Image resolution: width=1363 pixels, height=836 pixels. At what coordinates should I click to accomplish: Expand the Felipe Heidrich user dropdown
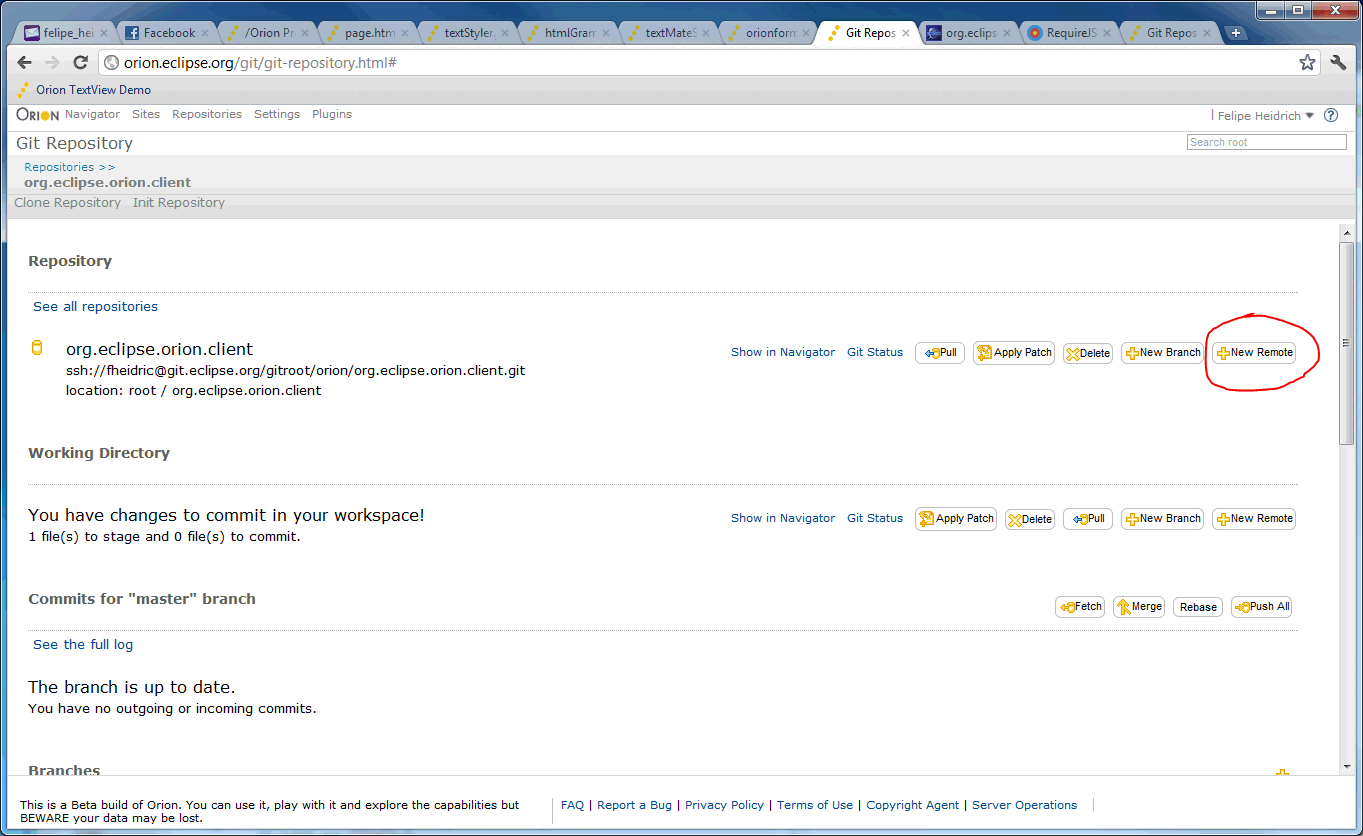click(x=1265, y=116)
